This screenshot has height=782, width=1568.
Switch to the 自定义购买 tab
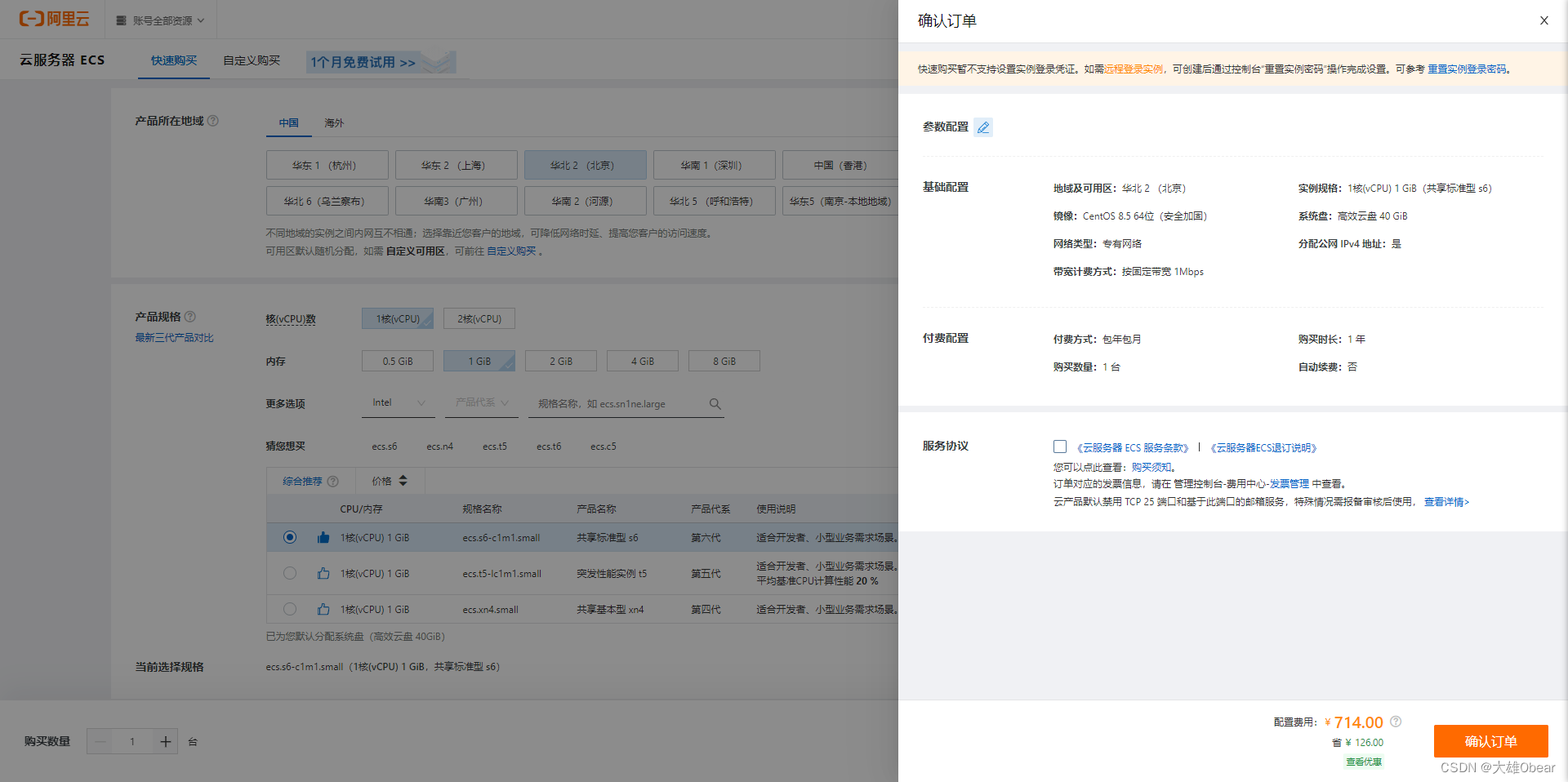click(x=251, y=60)
